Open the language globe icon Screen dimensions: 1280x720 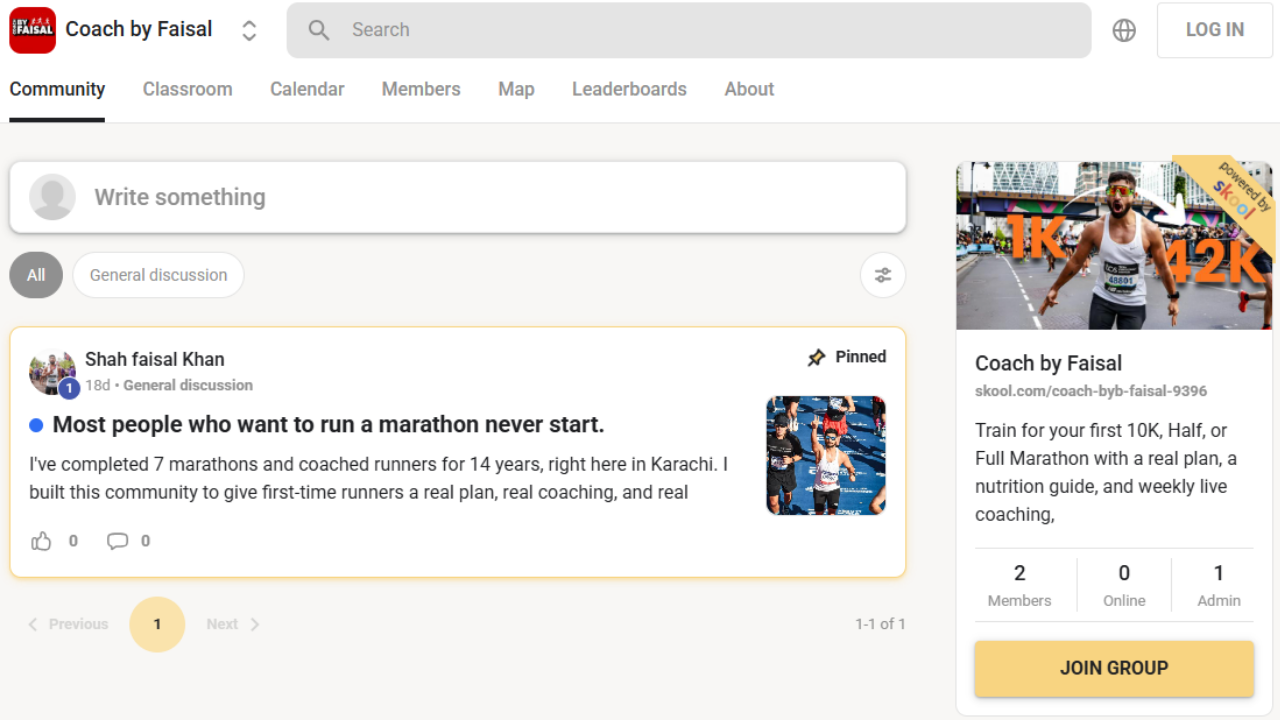point(1124,30)
